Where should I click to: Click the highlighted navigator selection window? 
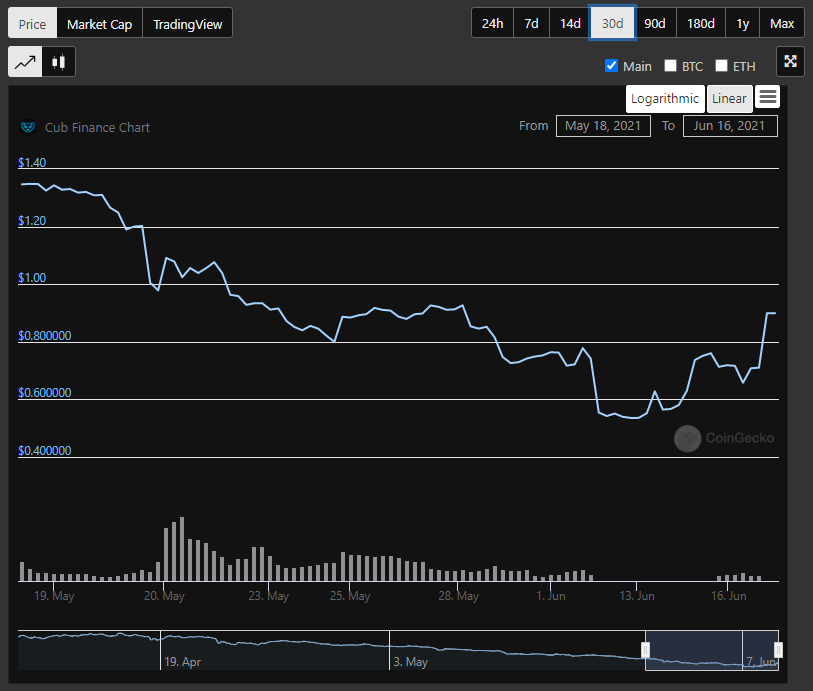coord(712,650)
